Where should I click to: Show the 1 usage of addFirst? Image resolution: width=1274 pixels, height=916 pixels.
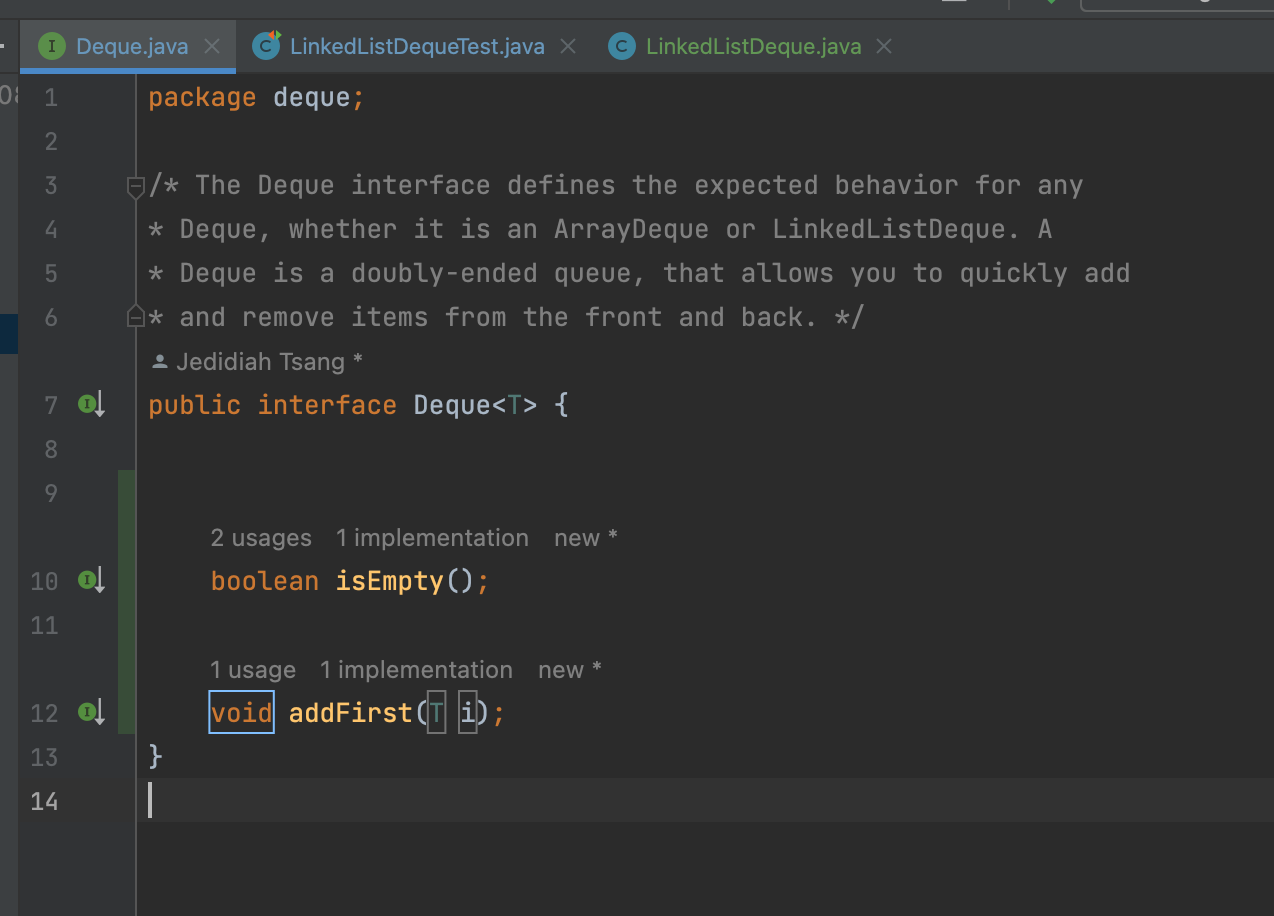click(253, 670)
